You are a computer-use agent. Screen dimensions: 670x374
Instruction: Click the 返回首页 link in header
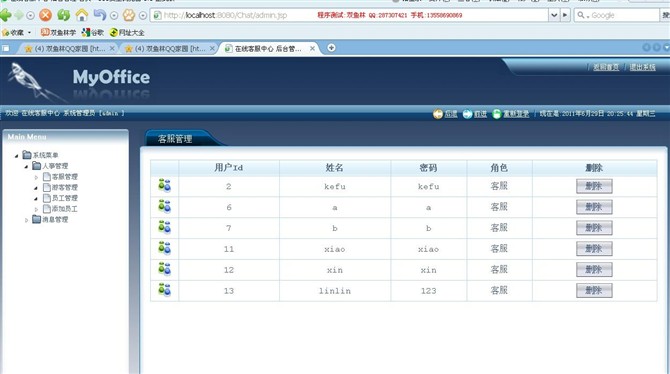(606, 67)
